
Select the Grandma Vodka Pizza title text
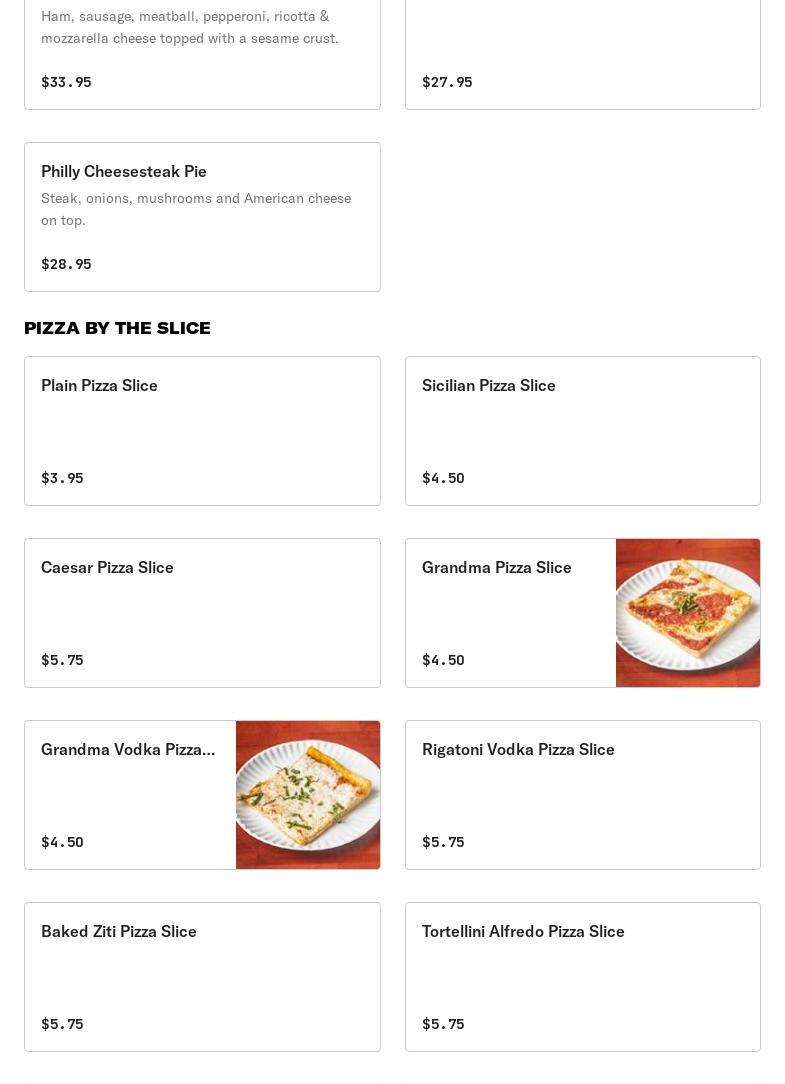click(x=128, y=749)
